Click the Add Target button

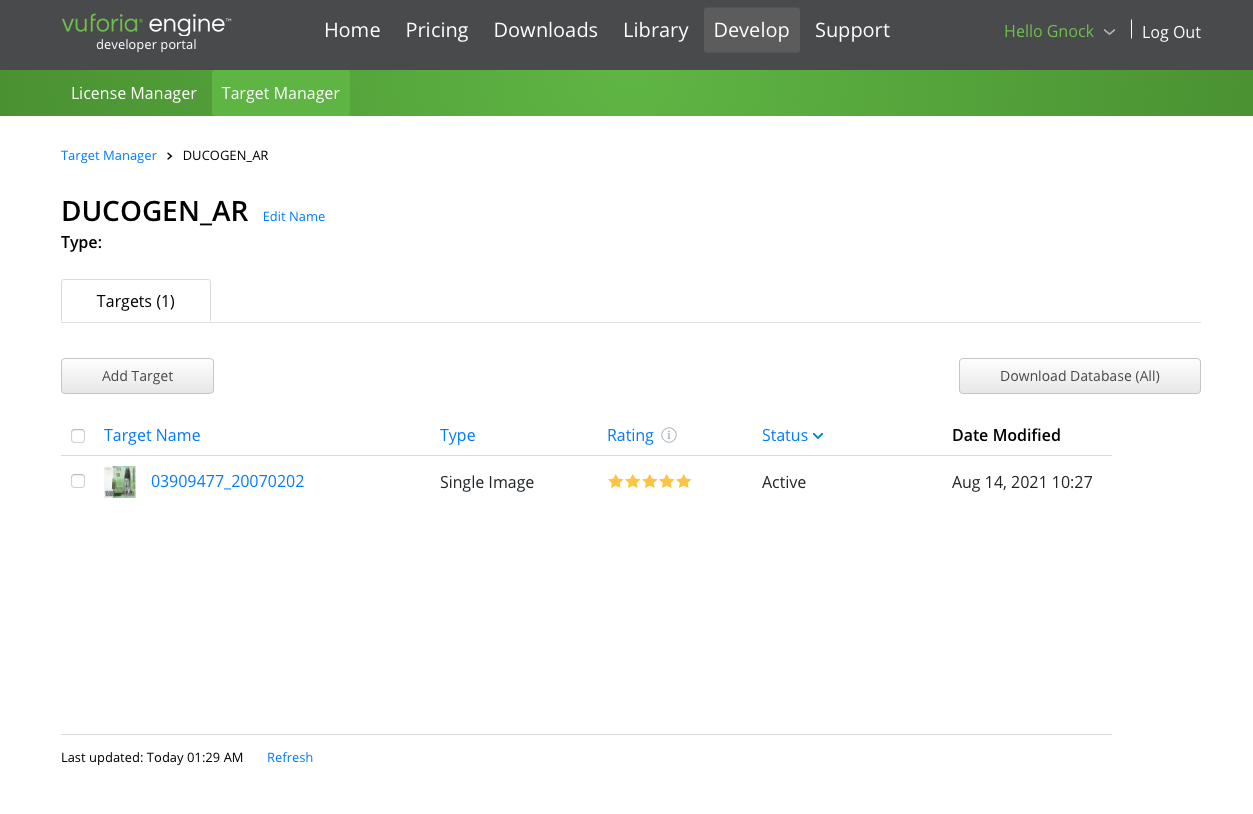tap(138, 376)
